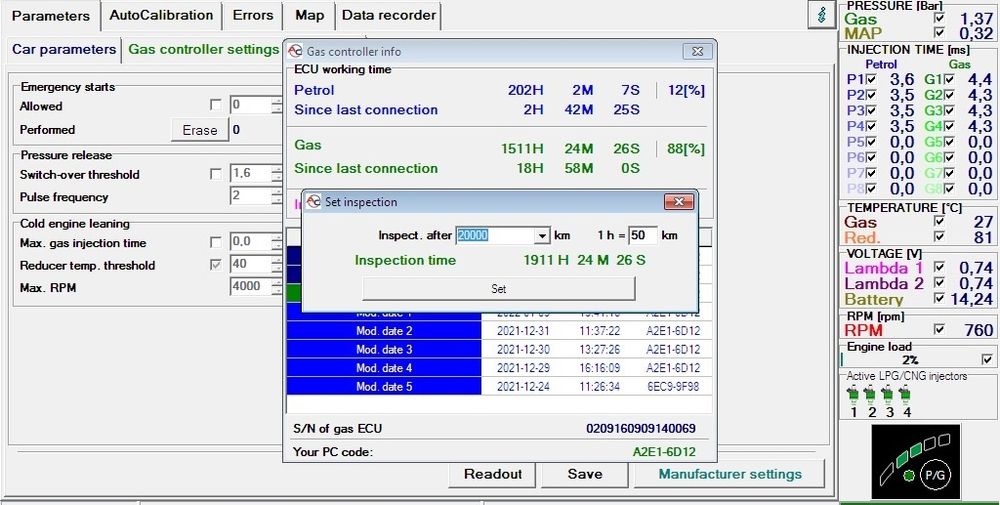
Task: Click LPG injector 3 icon
Action: click(888, 396)
